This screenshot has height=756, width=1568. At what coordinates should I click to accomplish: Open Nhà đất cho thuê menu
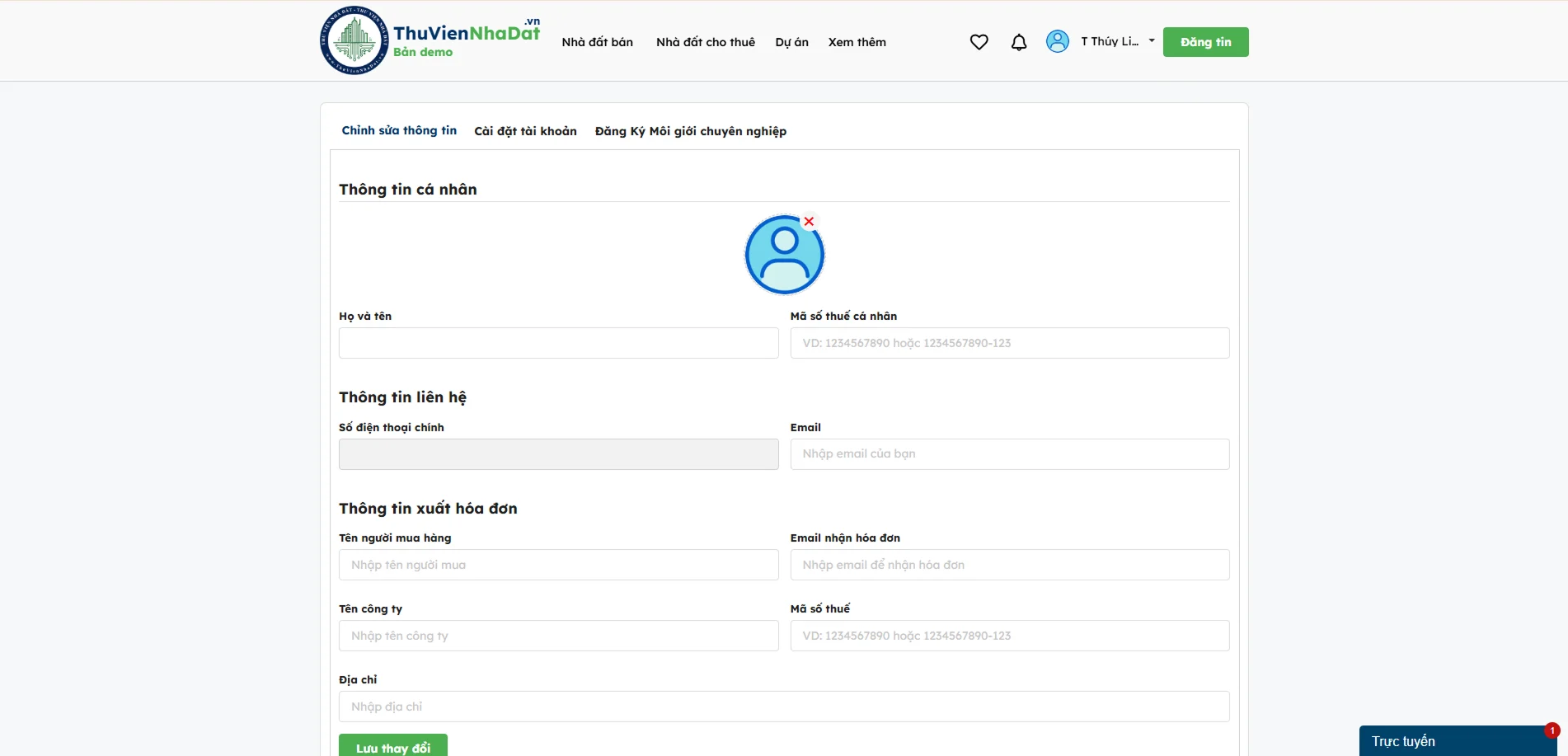coord(706,42)
